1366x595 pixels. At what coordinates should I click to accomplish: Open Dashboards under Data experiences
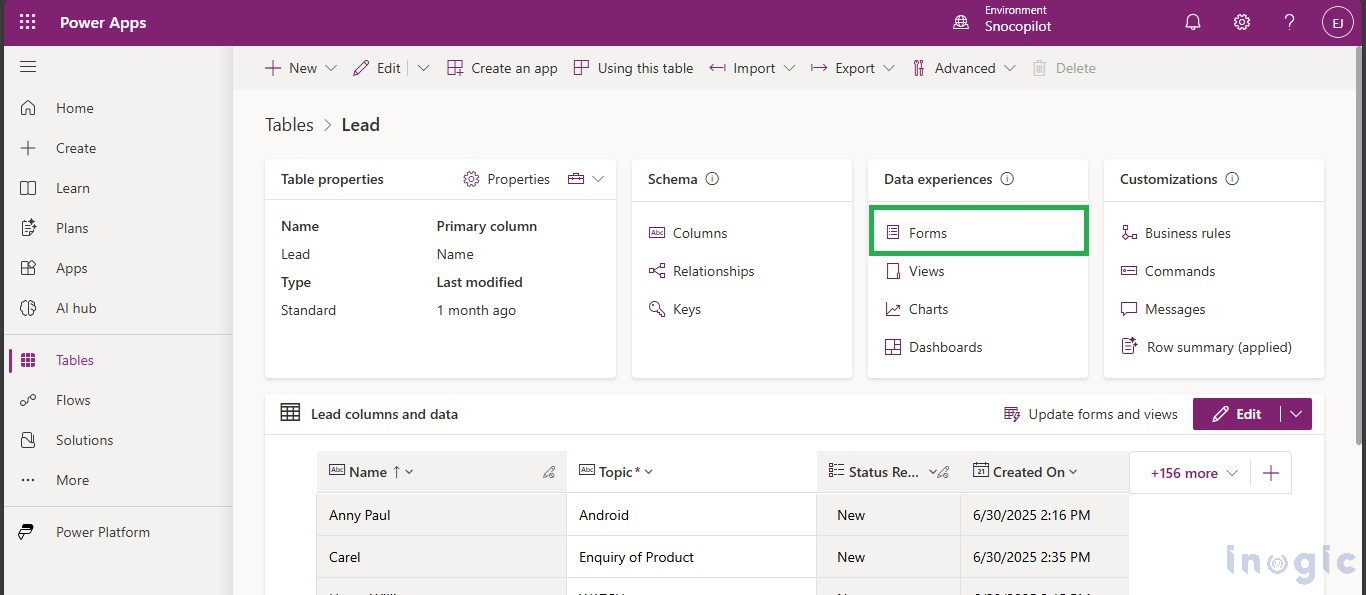pyautogui.click(x=934, y=347)
